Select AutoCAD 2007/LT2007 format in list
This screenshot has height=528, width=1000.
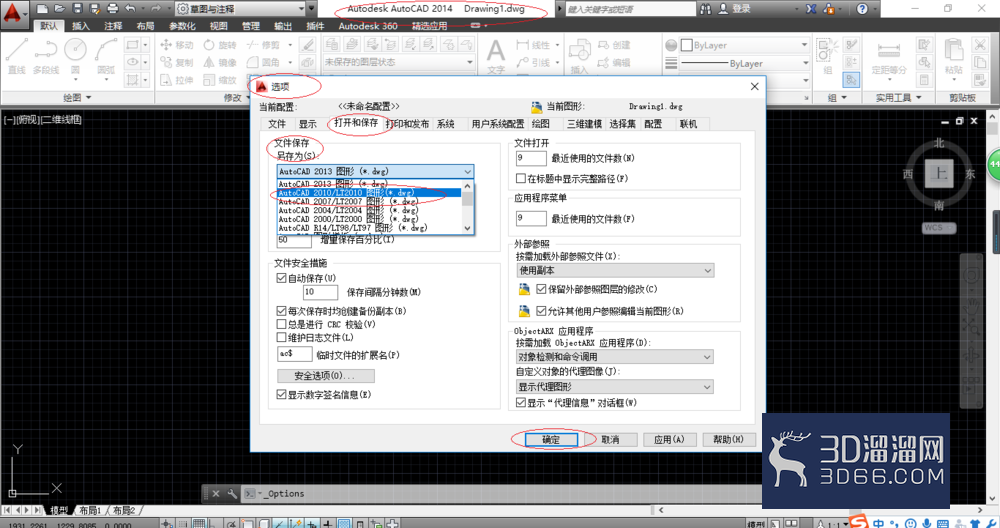(369, 202)
